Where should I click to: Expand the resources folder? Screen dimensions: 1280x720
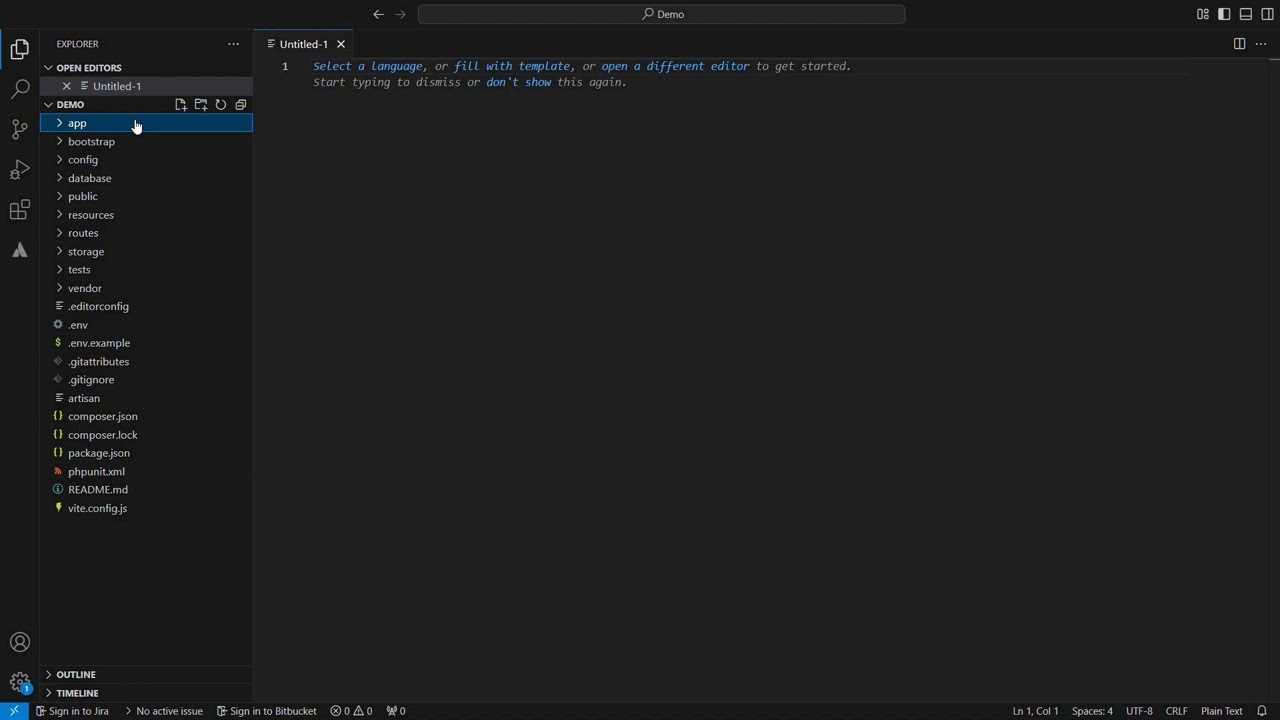pyautogui.click(x=146, y=215)
